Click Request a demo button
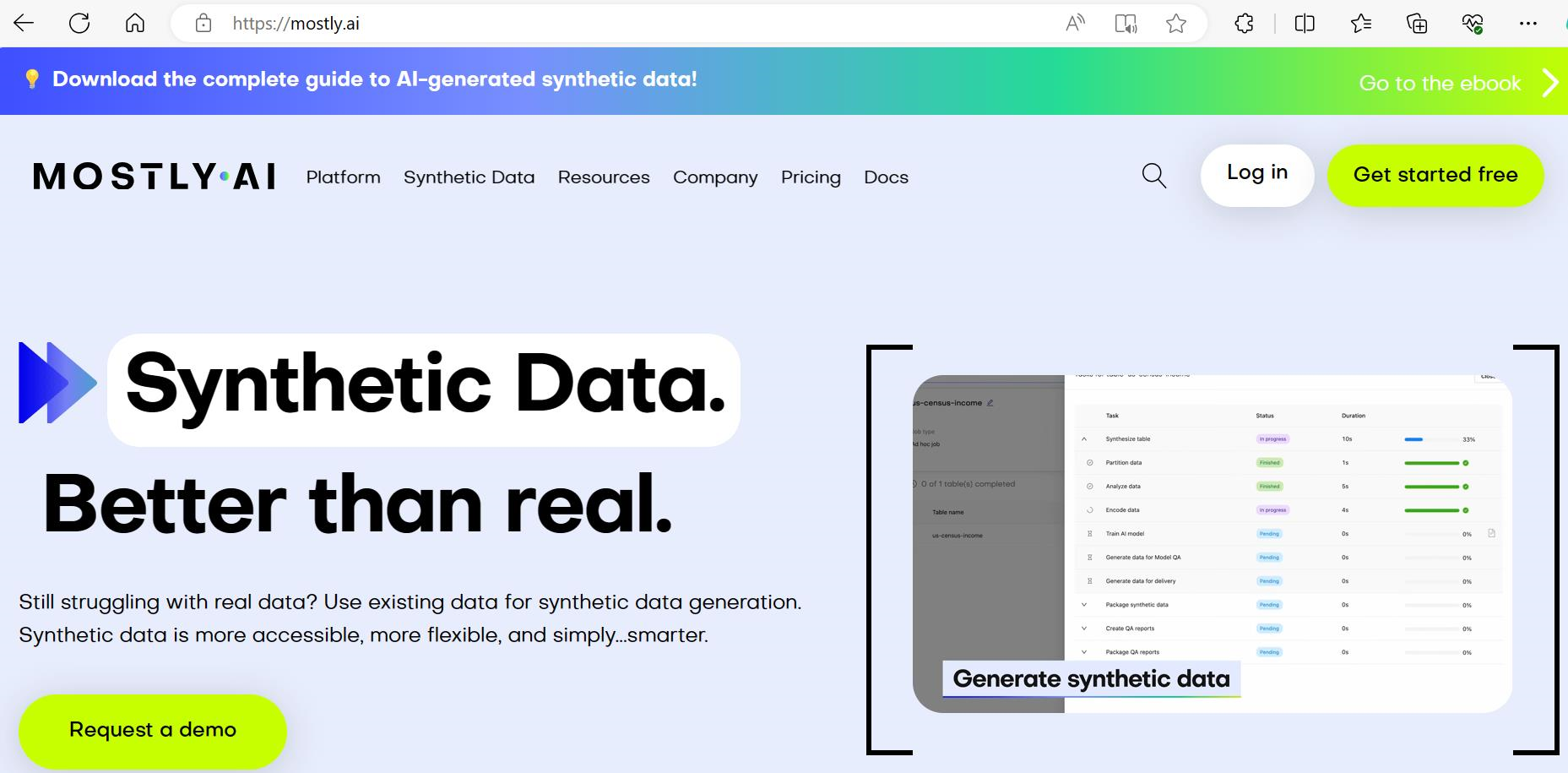 click(x=153, y=730)
